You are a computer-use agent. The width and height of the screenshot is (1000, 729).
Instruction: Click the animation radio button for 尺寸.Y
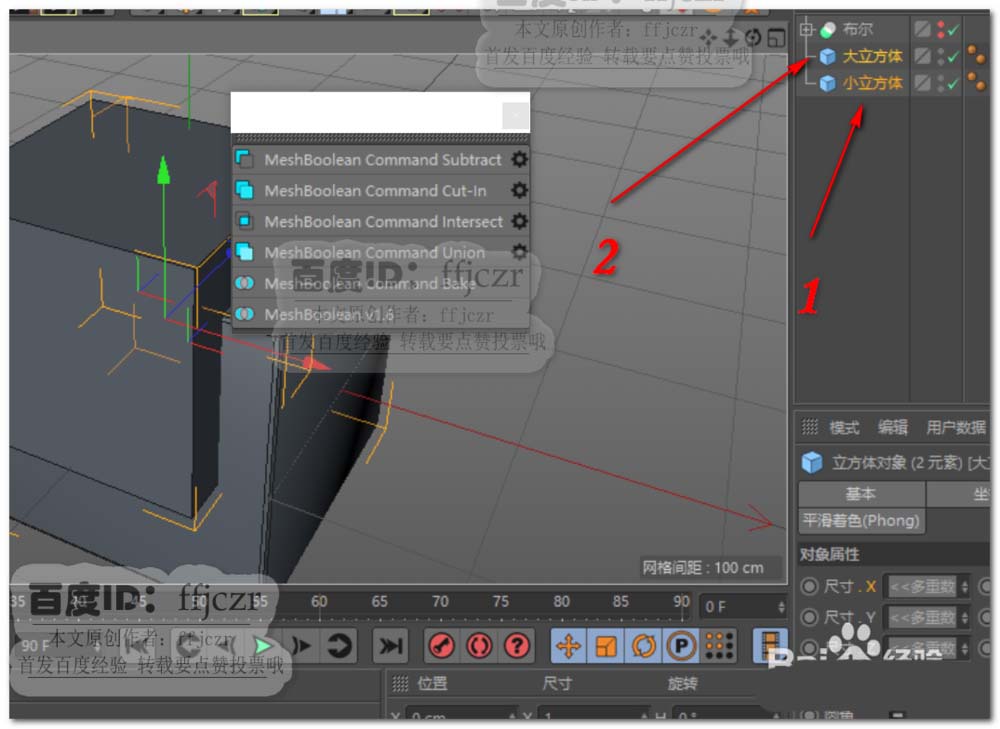pyautogui.click(x=809, y=617)
